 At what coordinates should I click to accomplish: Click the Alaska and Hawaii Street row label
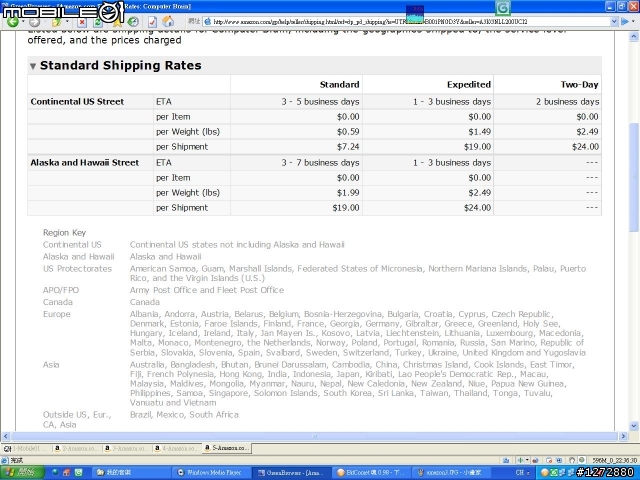coord(85,162)
